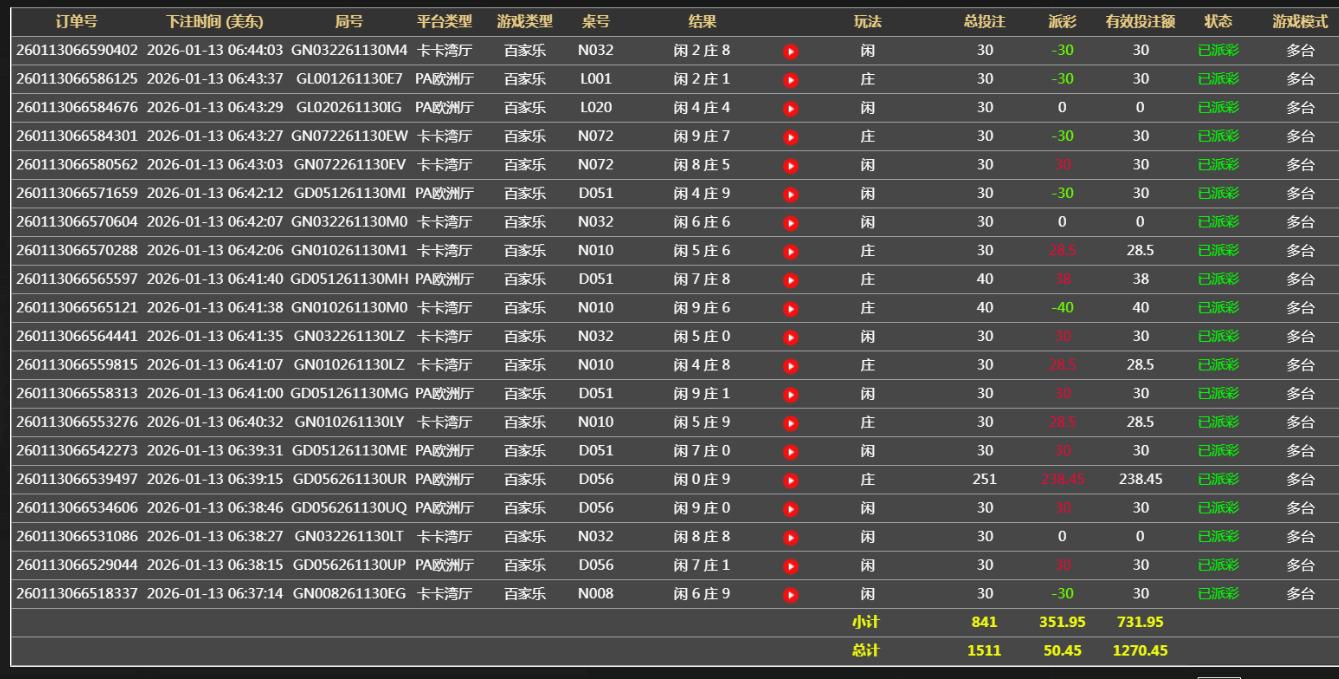This screenshot has width=1339, height=679.
Task: Play video for round GD056261130UP
Action: pos(791,566)
